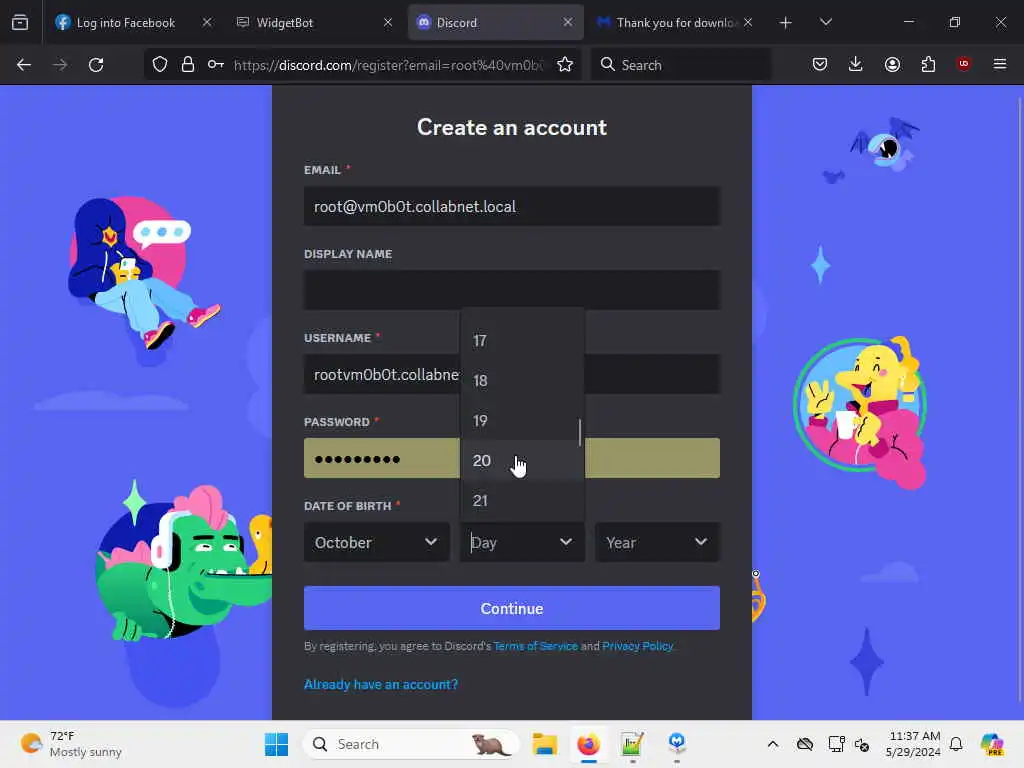Open the notification bell icon
This screenshot has width=1024, height=768.
956,744
